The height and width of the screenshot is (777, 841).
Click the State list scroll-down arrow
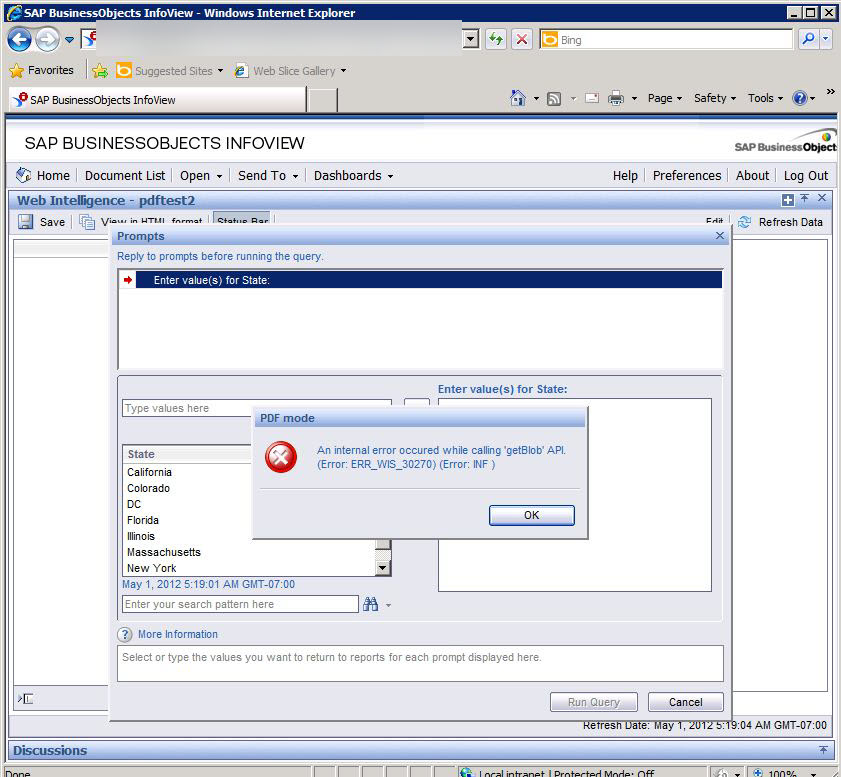(x=382, y=567)
